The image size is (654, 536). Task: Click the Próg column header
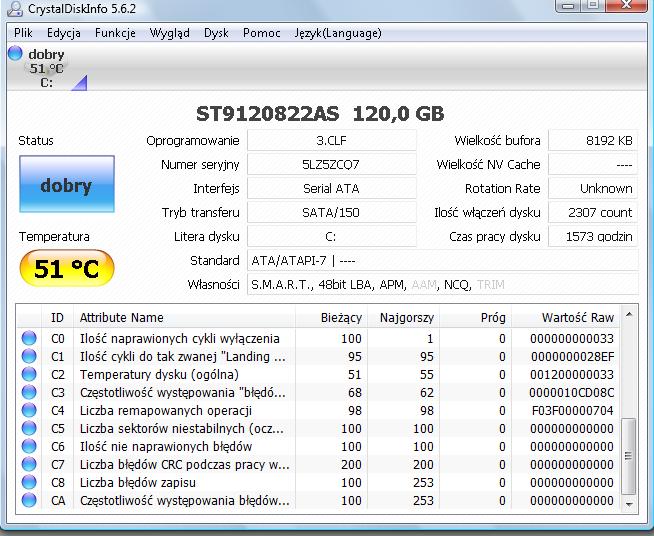475,317
